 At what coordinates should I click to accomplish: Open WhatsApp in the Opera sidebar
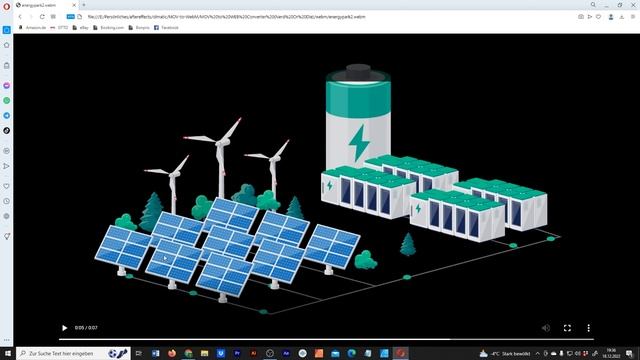pos(7,100)
